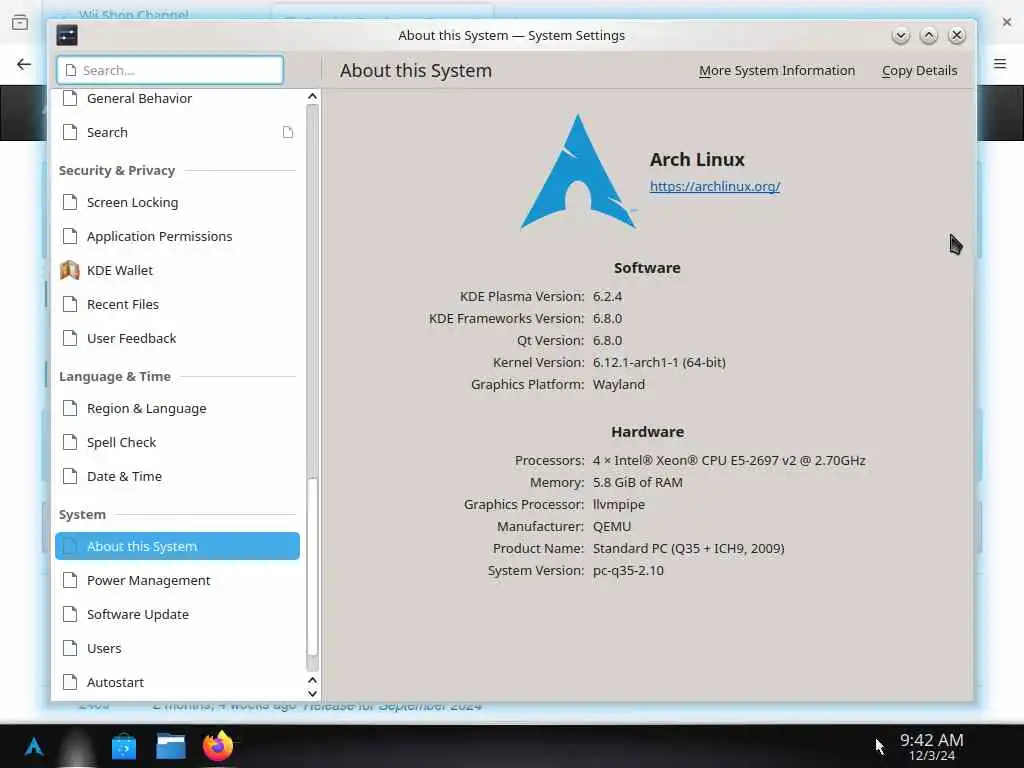Maximize the System Settings window
1024x768 pixels.
(929, 36)
